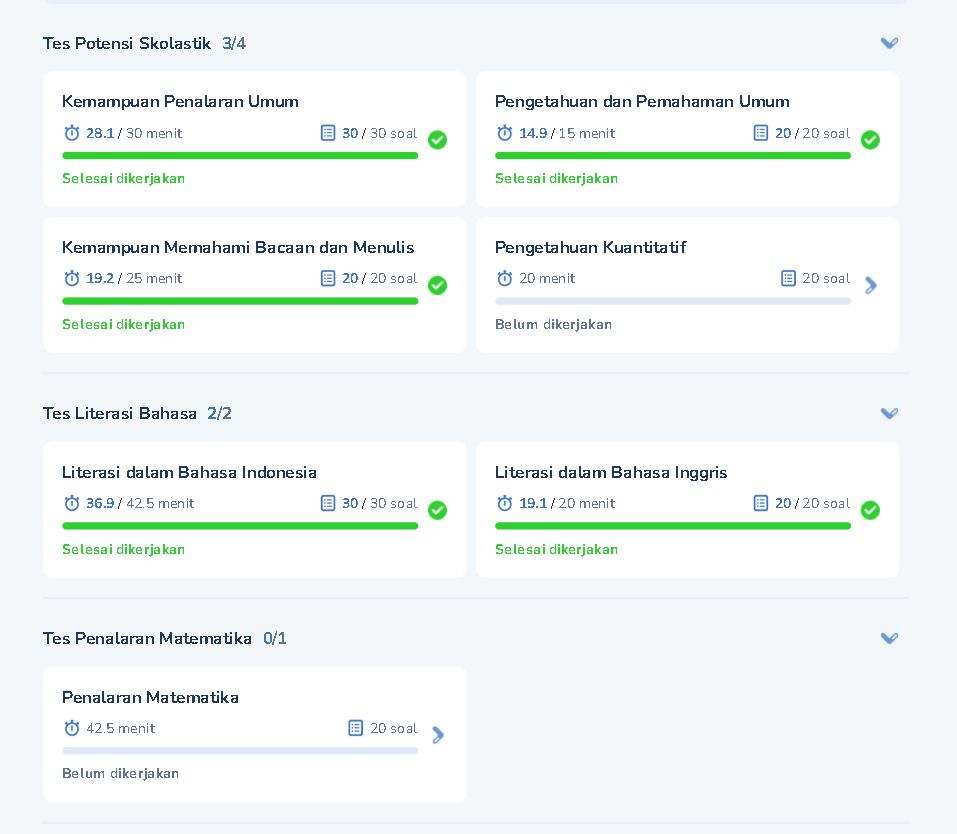Image resolution: width=957 pixels, height=834 pixels.
Task: Click the 3/4 progress count
Action: point(234,43)
